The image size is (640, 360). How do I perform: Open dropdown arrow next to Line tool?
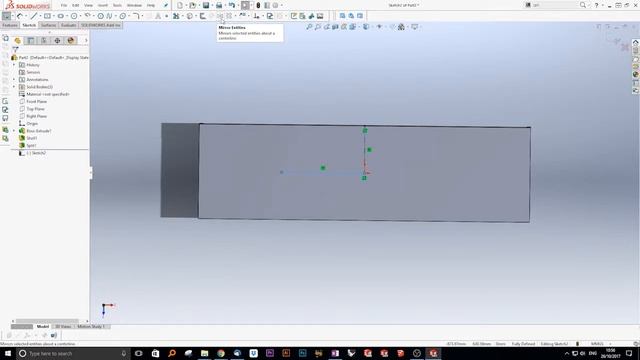(40, 16)
